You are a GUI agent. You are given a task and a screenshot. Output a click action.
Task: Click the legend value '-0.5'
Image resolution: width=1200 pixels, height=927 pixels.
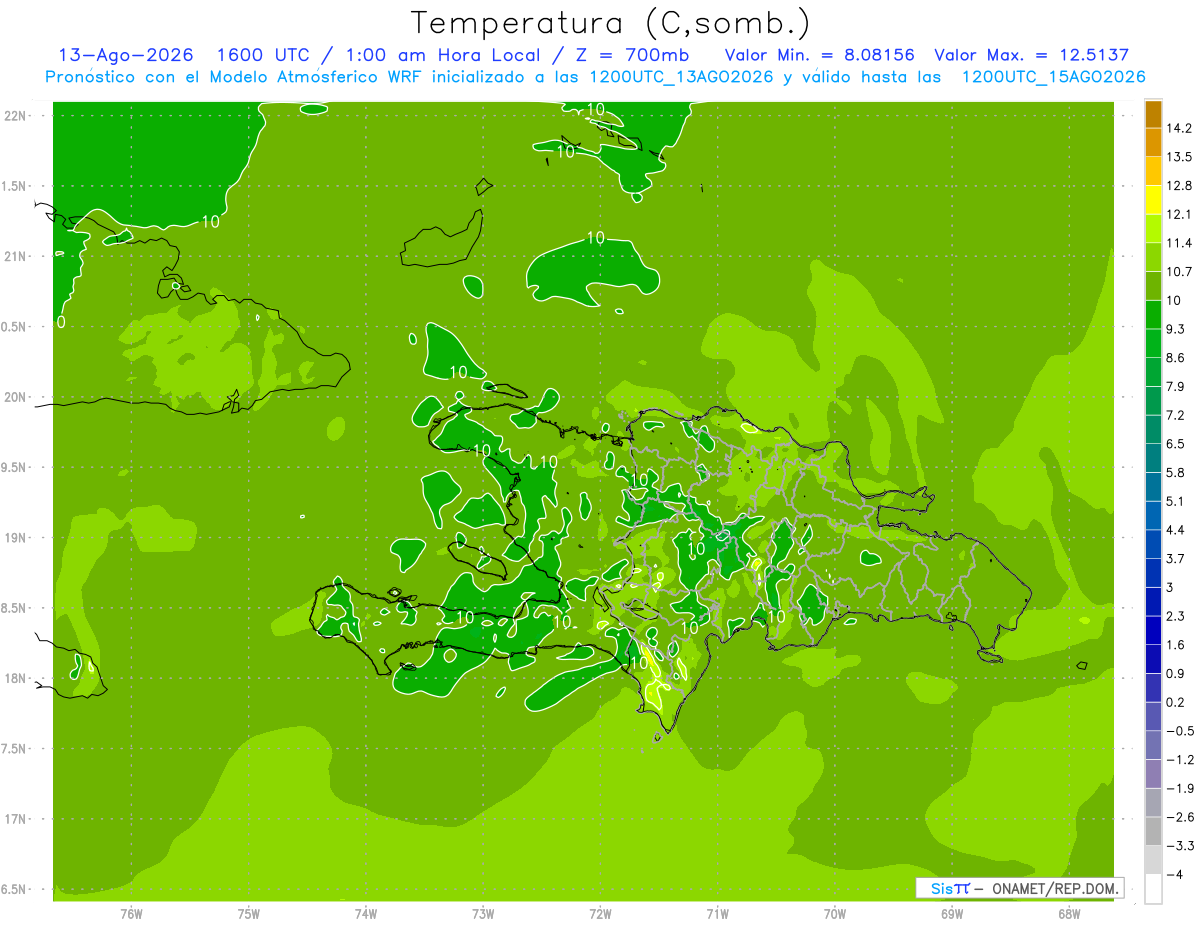tap(1179, 731)
